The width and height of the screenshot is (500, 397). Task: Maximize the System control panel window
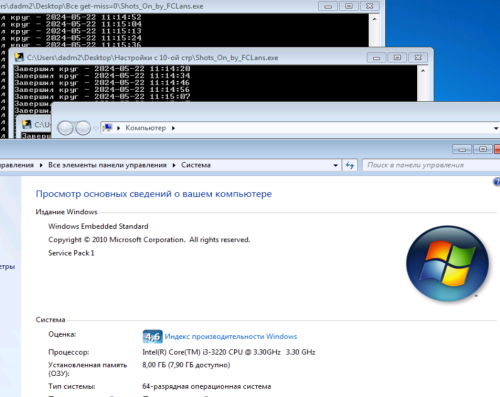[482, 149]
